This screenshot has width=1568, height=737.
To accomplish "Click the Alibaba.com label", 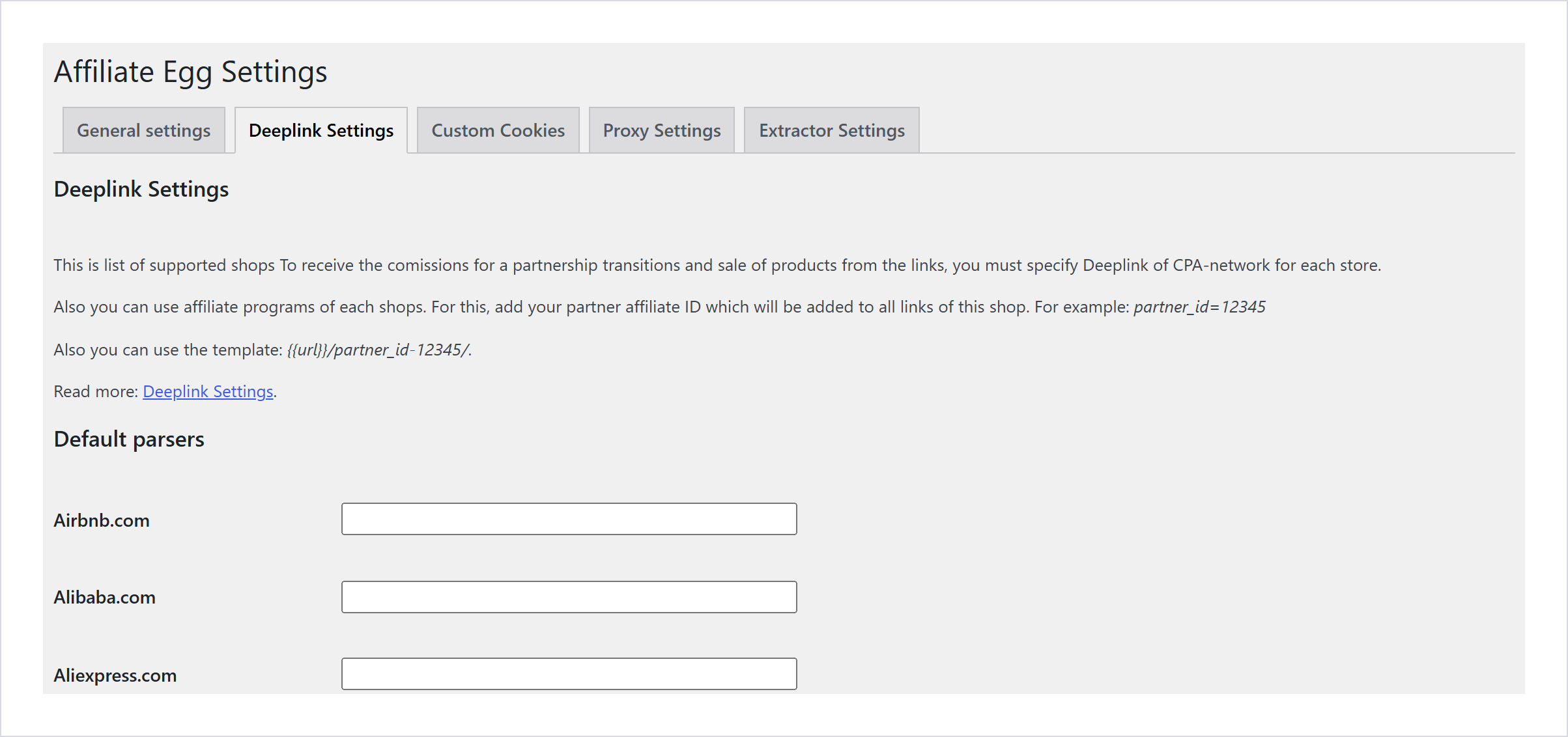I will click(105, 597).
